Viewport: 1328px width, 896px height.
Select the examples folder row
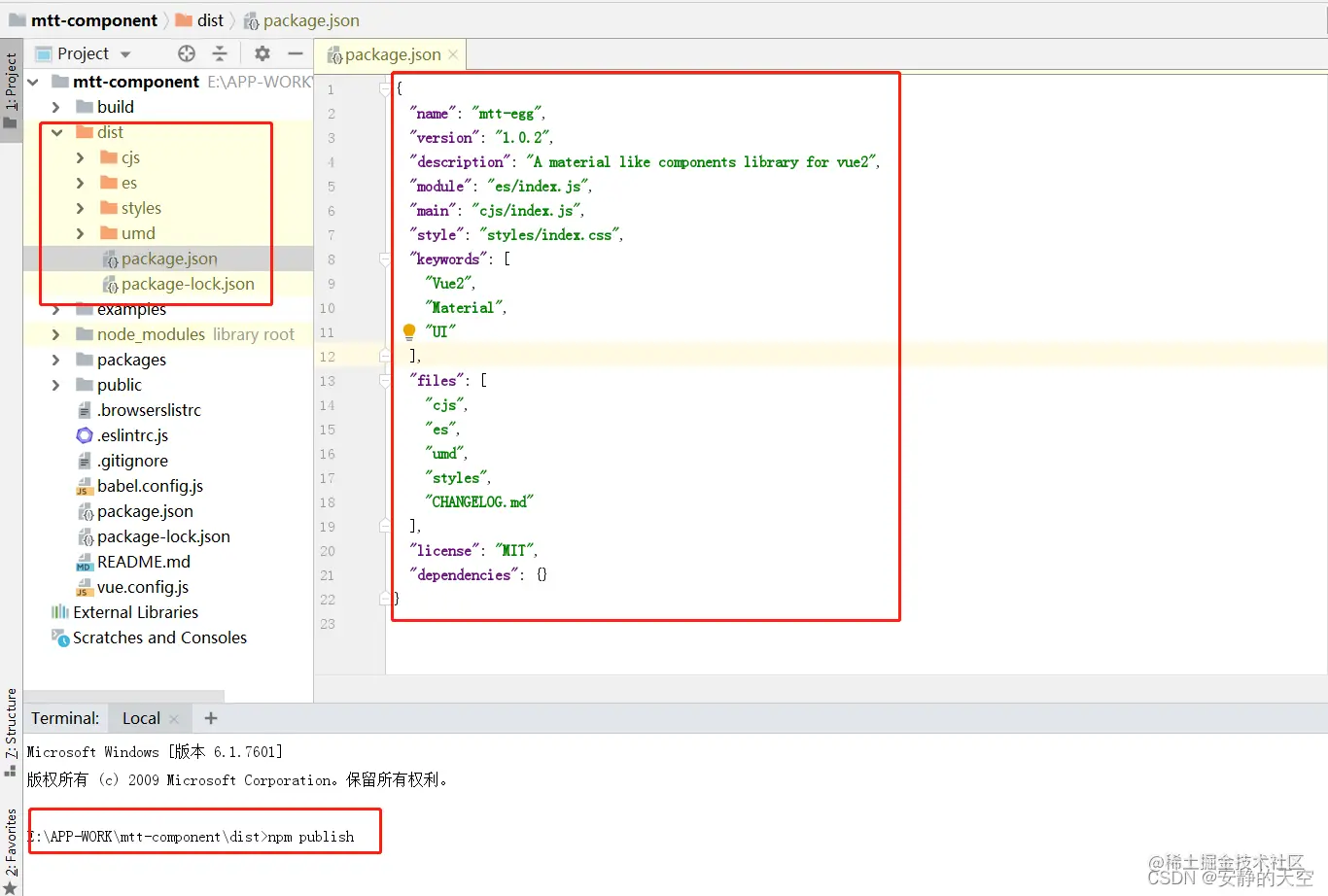point(168,309)
